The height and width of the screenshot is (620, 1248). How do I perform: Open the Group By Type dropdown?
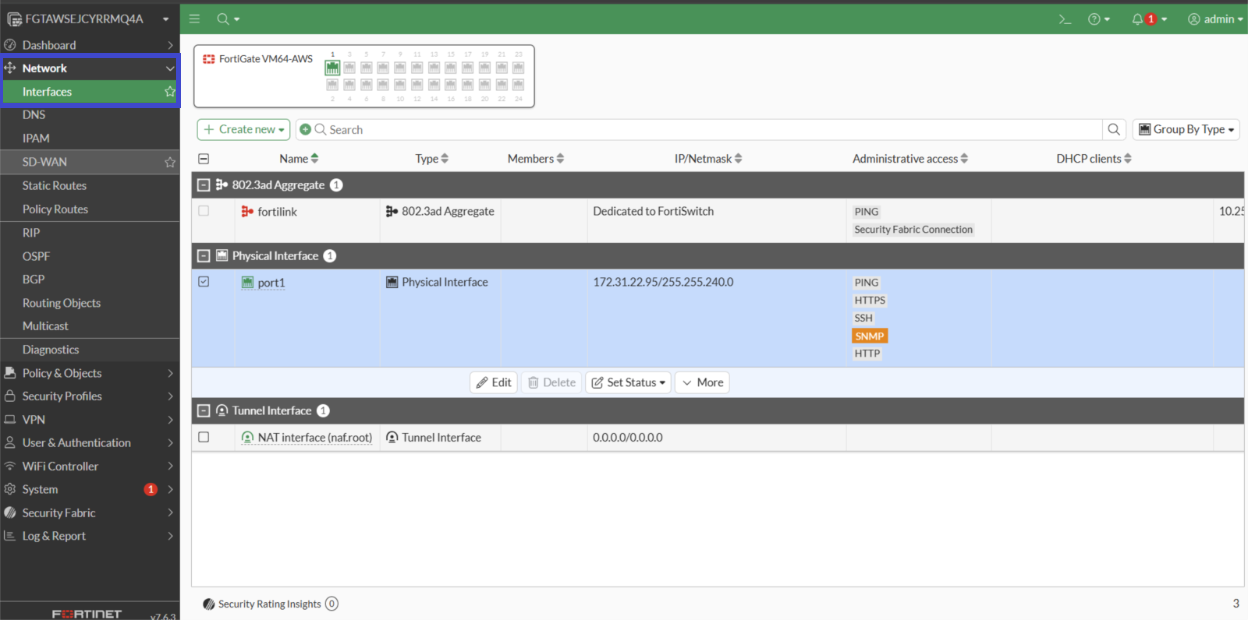(1186, 129)
